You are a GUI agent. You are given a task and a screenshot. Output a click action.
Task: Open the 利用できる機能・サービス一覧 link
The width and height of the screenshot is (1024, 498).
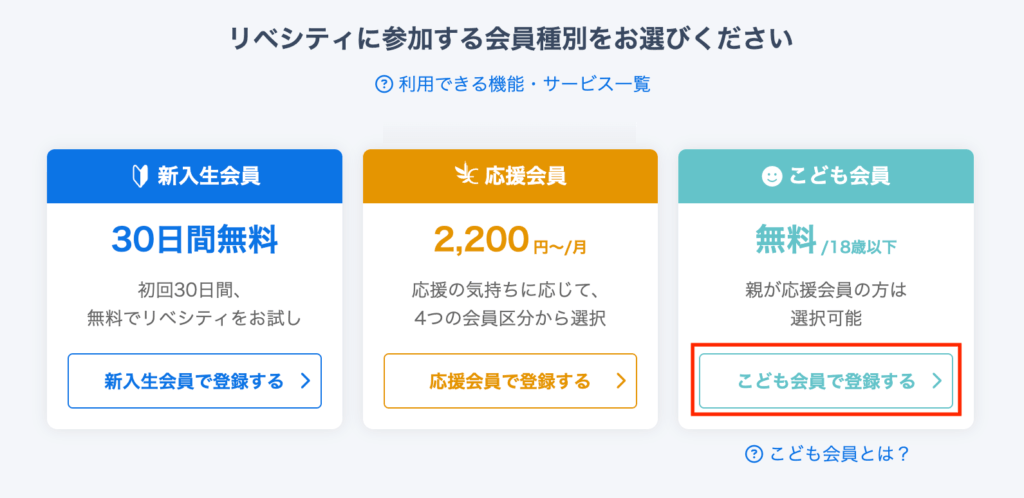(x=522, y=84)
